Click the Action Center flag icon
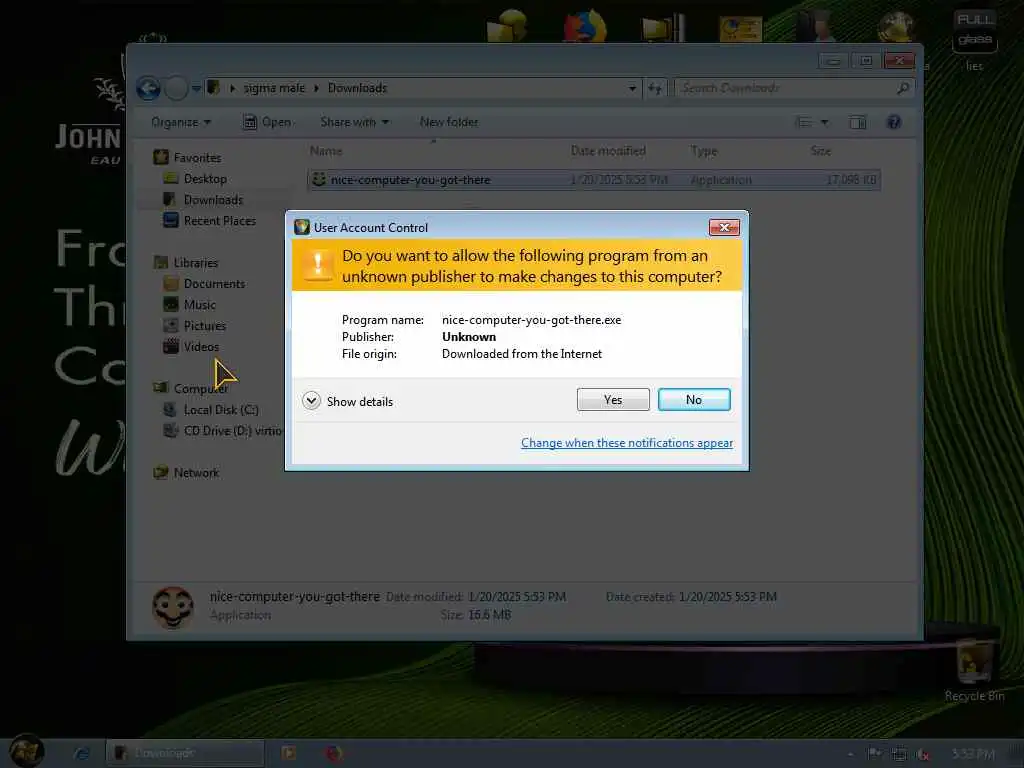The image size is (1024, 768). click(x=874, y=754)
